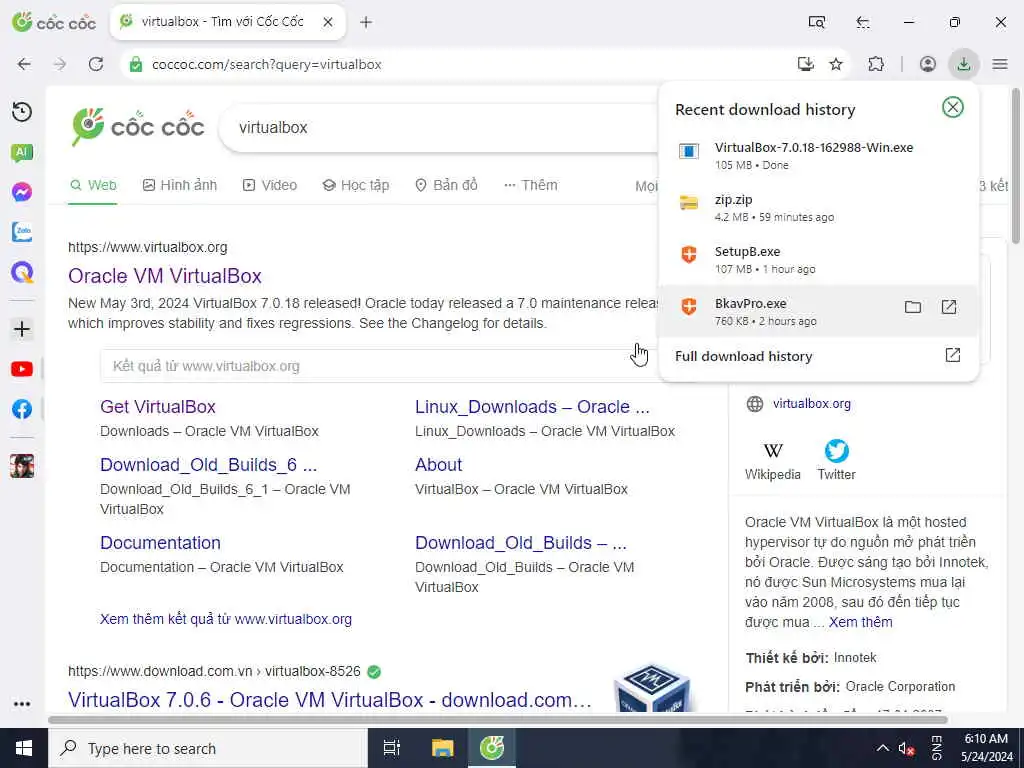Open the Documentation link

[160, 543]
